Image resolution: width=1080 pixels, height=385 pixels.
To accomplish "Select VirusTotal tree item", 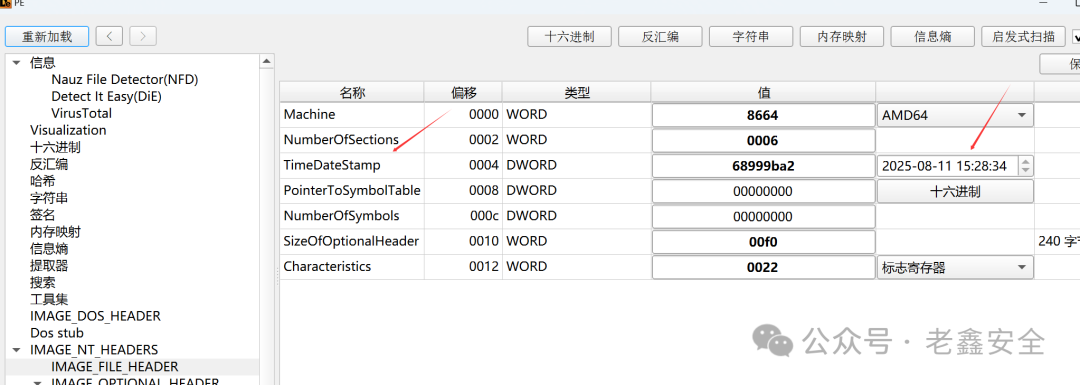I will [x=81, y=114].
